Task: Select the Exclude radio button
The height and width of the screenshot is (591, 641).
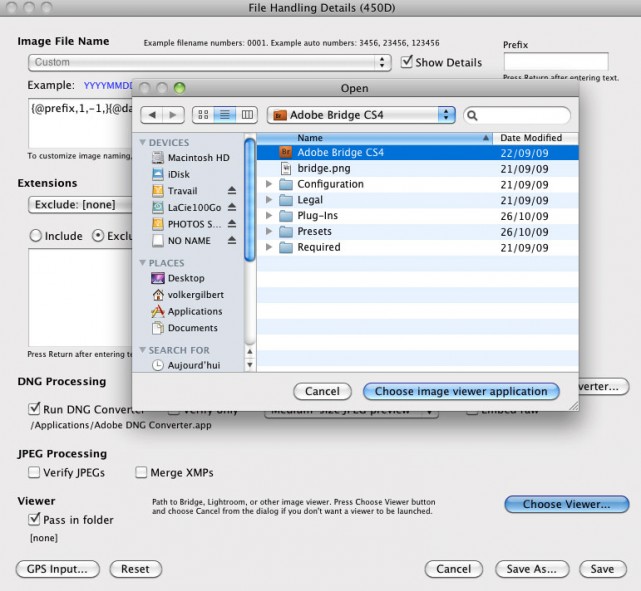Action: (98, 236)
